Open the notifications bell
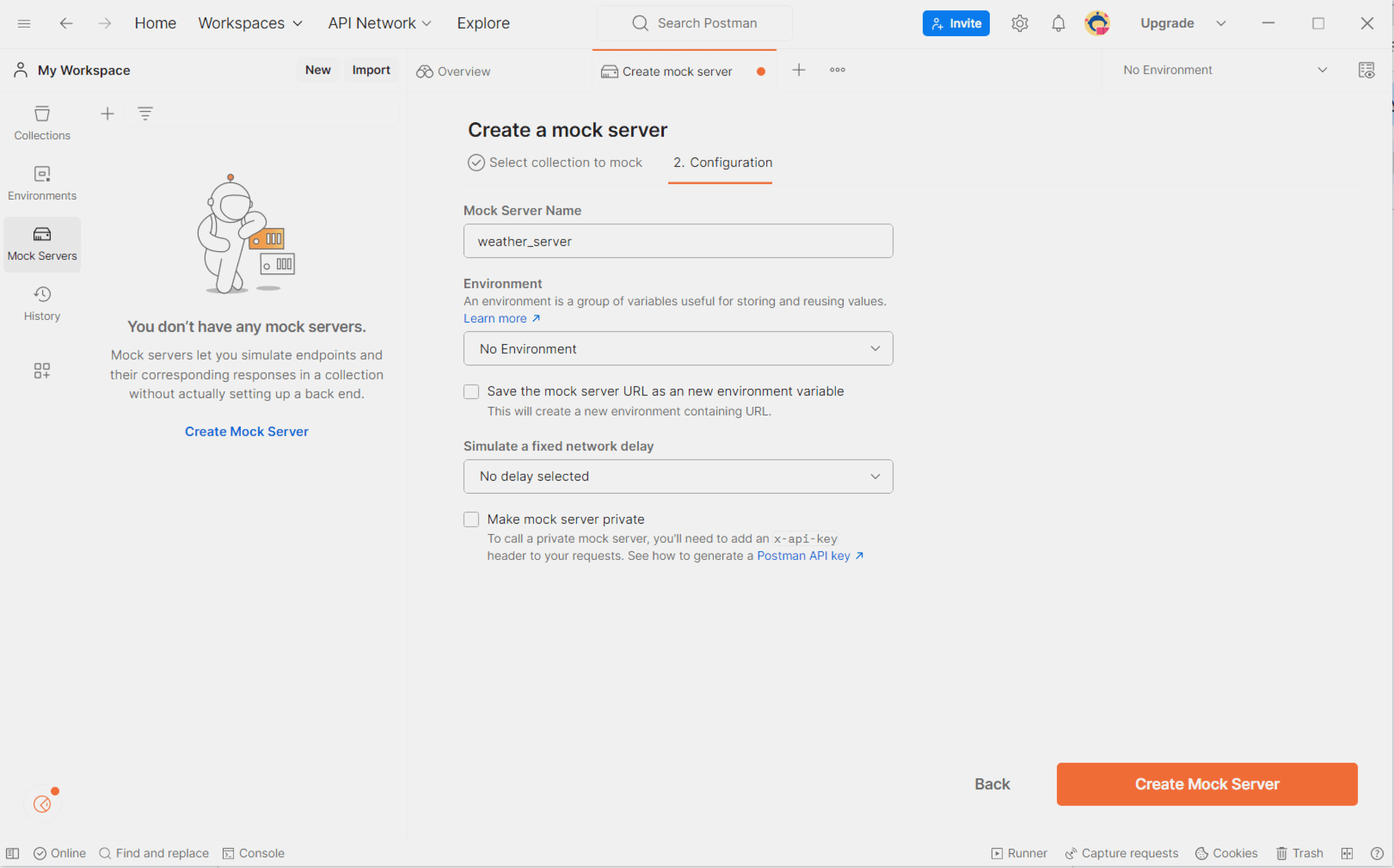The width and height of the screenshot is (1394, 868). 1058,24
